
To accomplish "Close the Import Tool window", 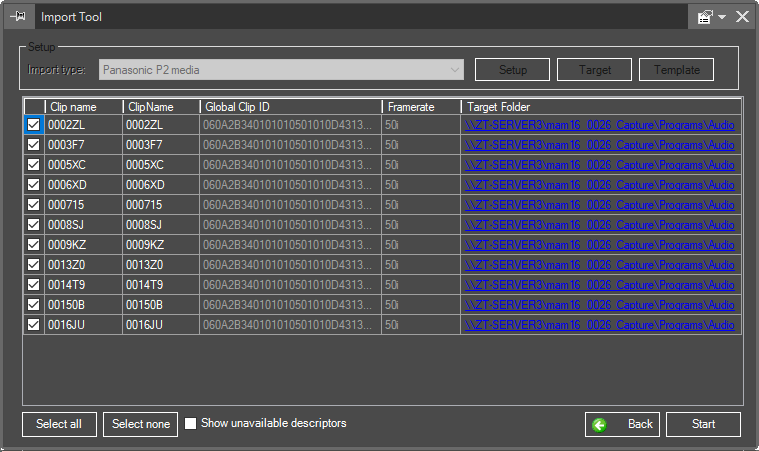I will (742, 17).
